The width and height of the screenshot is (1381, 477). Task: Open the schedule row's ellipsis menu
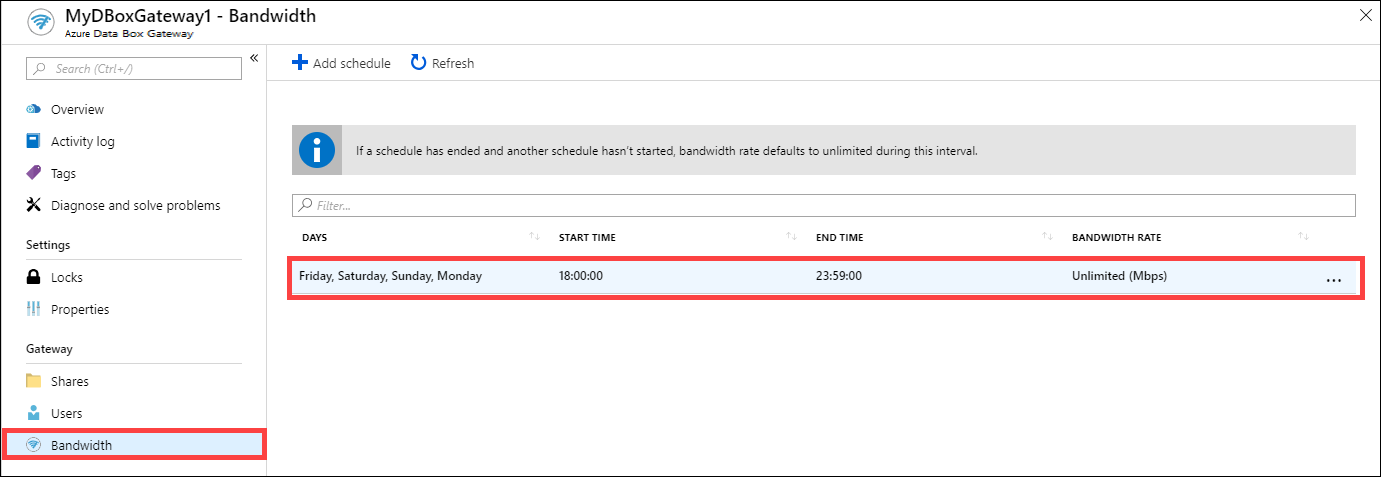(1333, 281)
